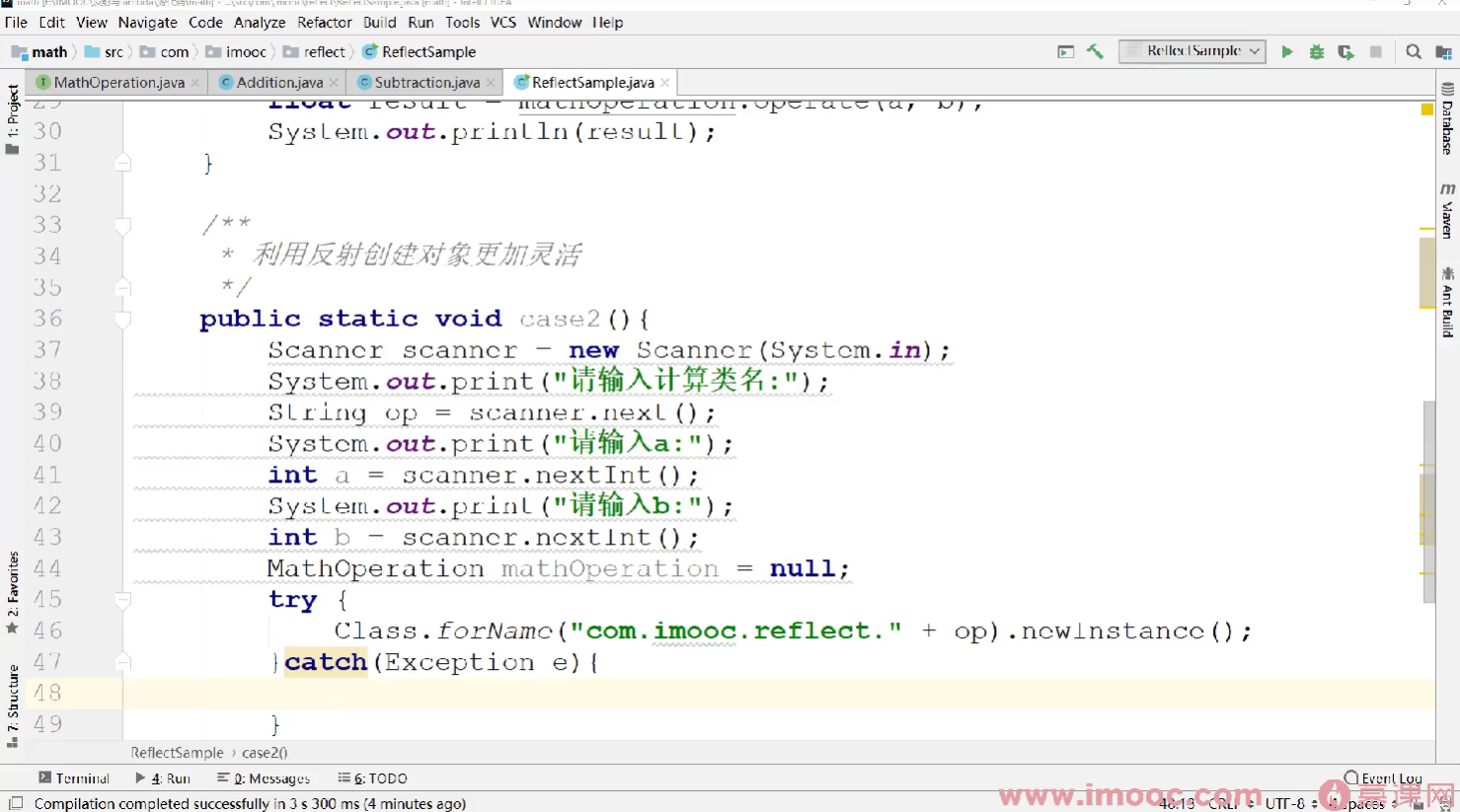The image size is (1460, 812).
Task: Open the File menu
Action: [x=16, y=22]
